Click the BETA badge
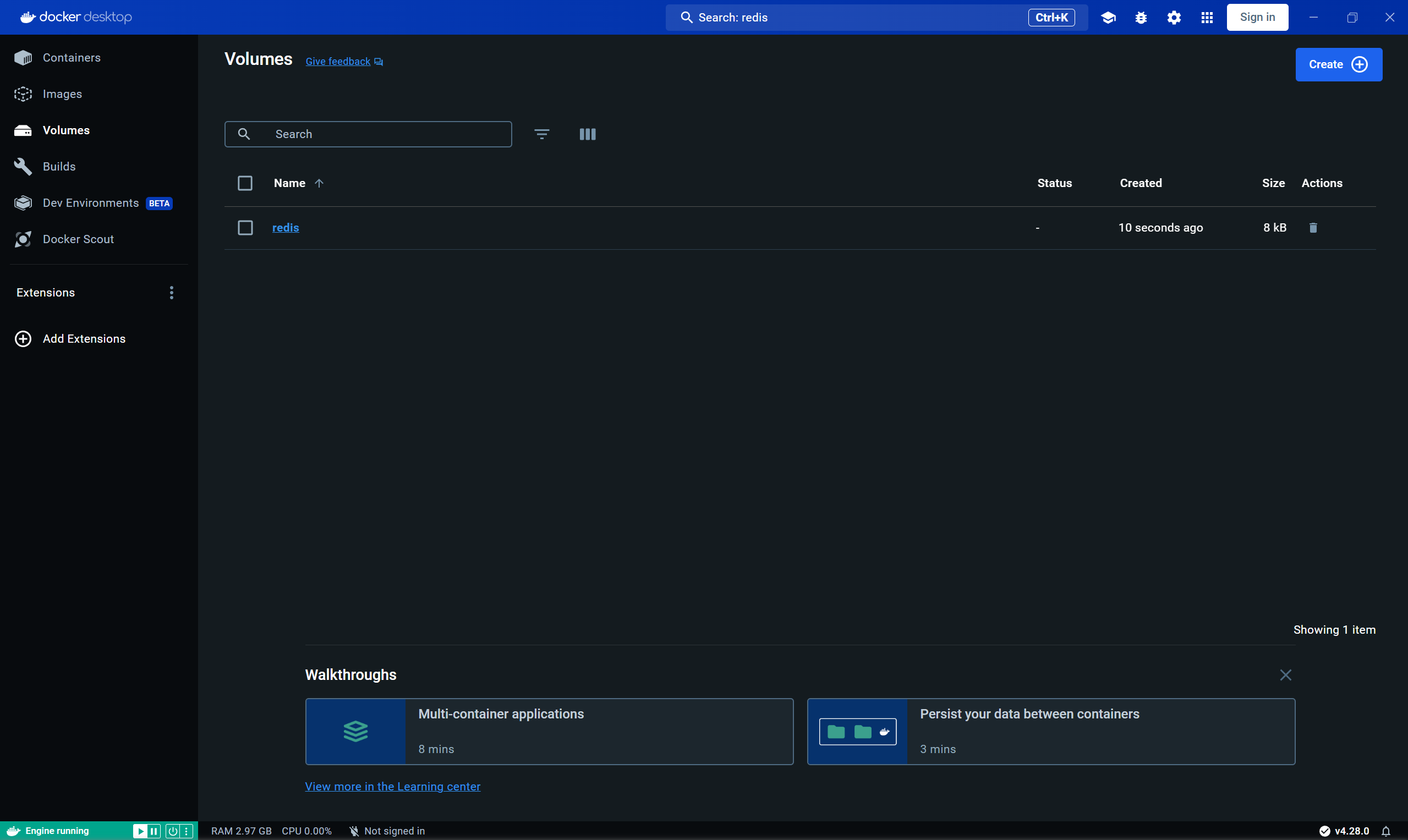 (159, 203)
